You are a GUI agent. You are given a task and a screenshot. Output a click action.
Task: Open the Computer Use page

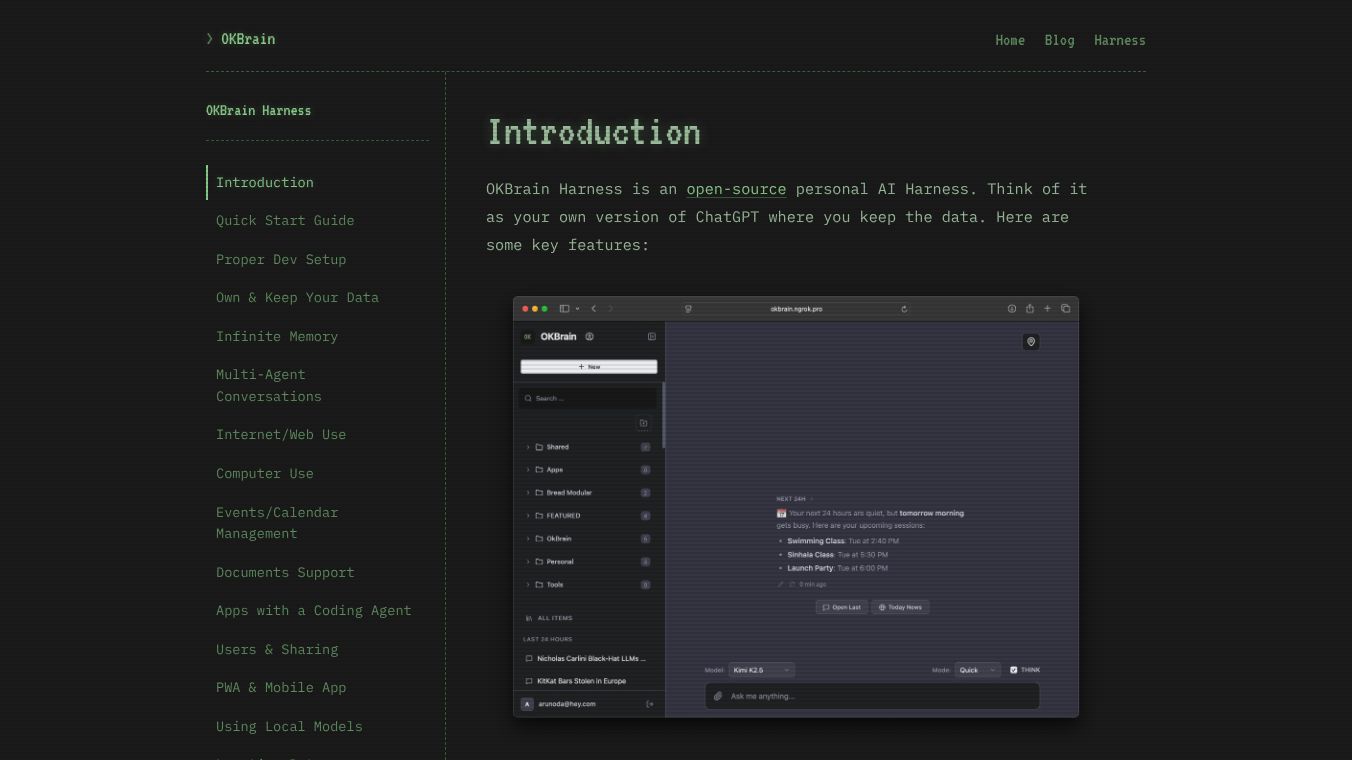coord(265,473)
